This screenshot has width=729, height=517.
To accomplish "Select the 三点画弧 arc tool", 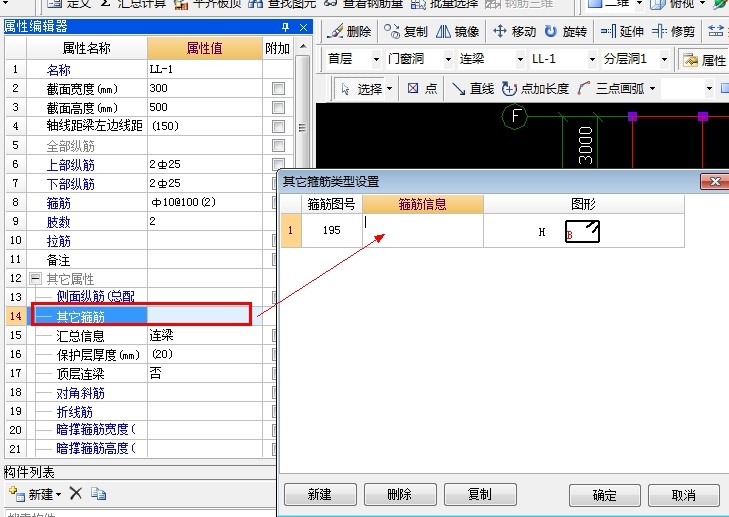I will tap(612, 88).
